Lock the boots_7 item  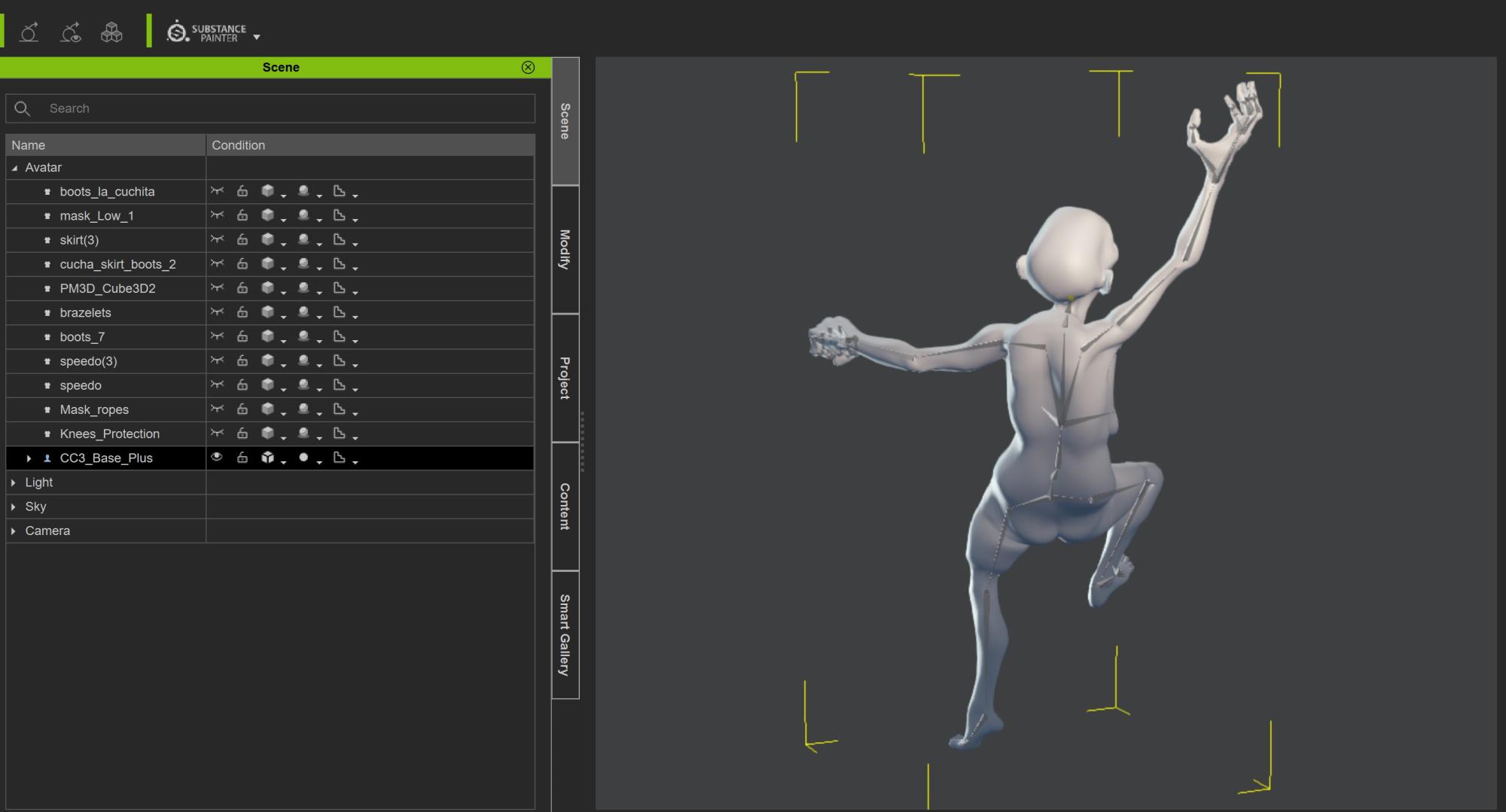242,336
